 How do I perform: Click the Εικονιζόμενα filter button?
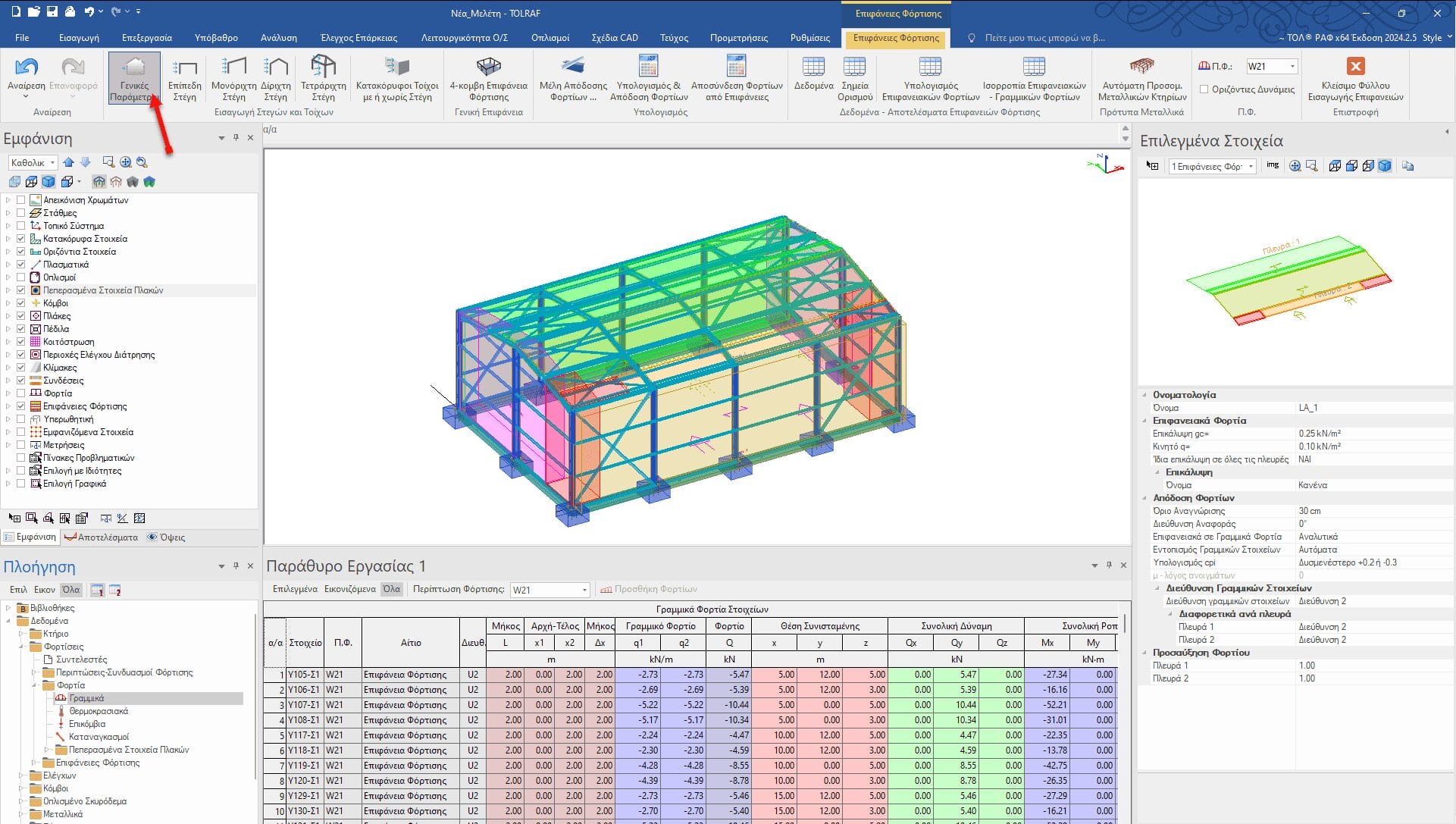coord(349,589)
